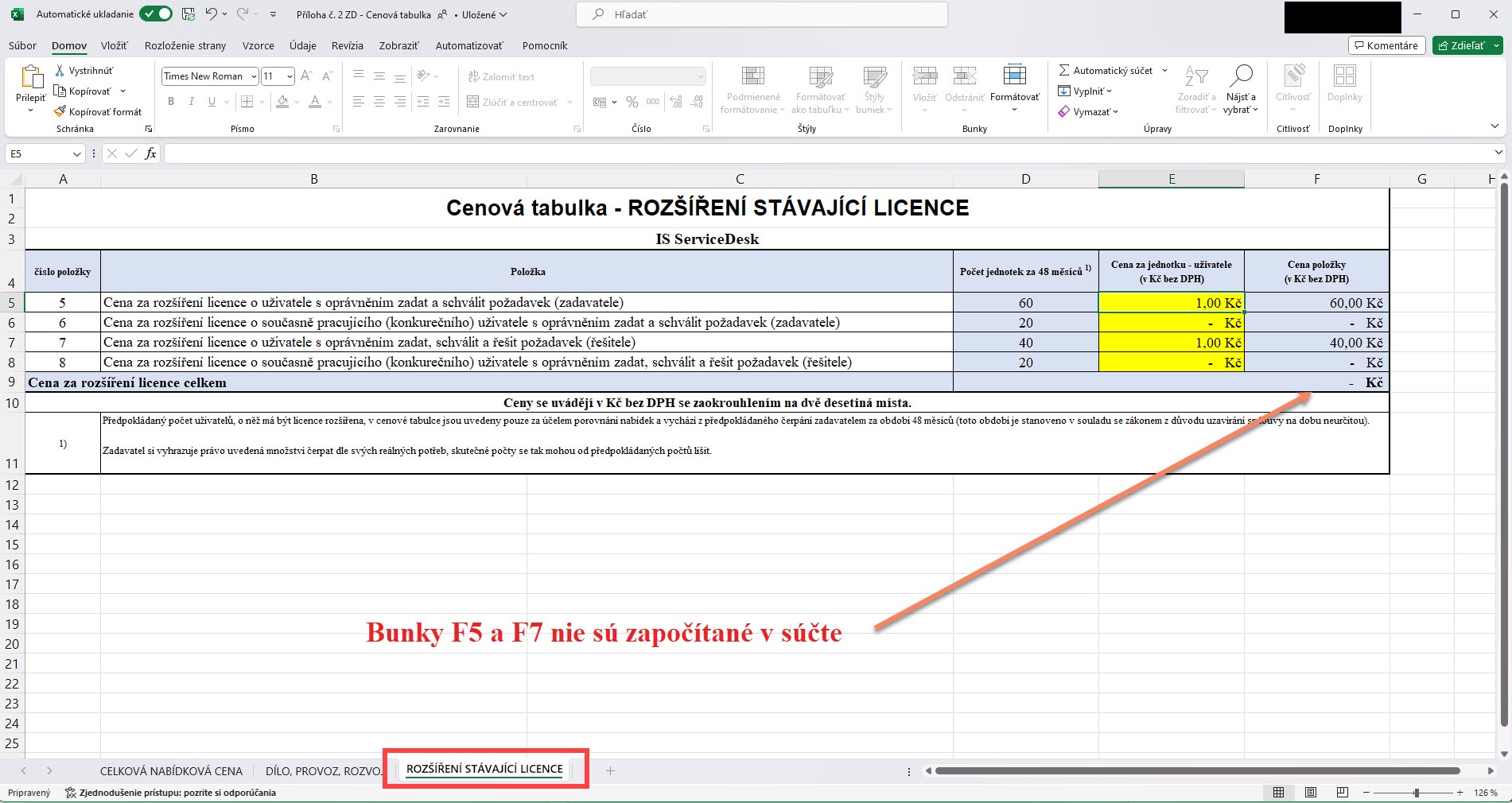
Task: Click the Komentáre button
Action: [x=1386, y=45]
